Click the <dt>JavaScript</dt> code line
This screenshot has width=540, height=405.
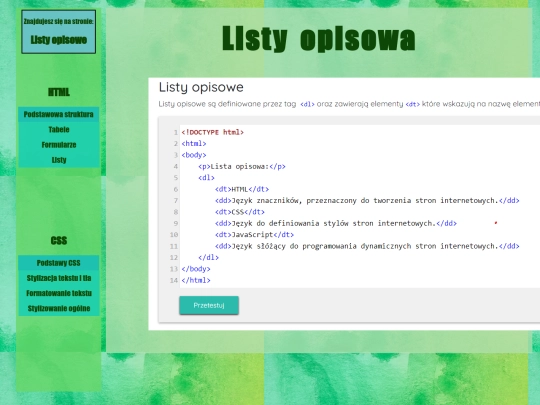(x=254, y=235)
